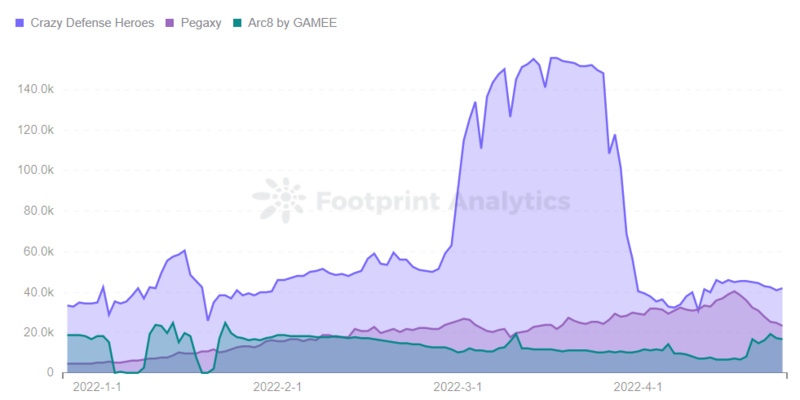
Task: Select the 2022-1-1 x-axis date label
Action: click(97, 385)
